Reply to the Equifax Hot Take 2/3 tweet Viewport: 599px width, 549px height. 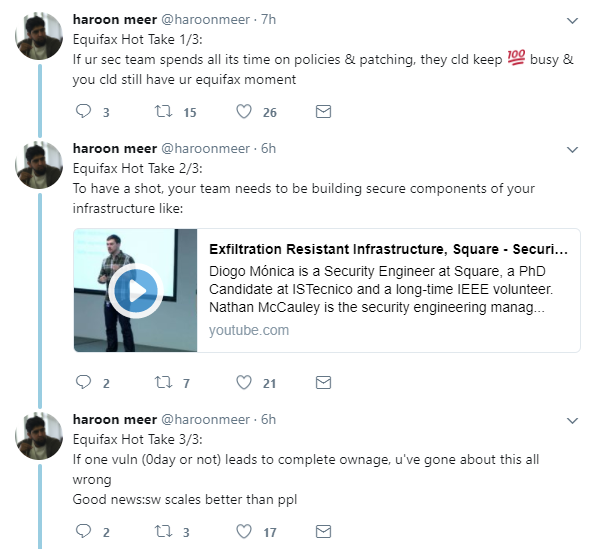tap(83, 382)
